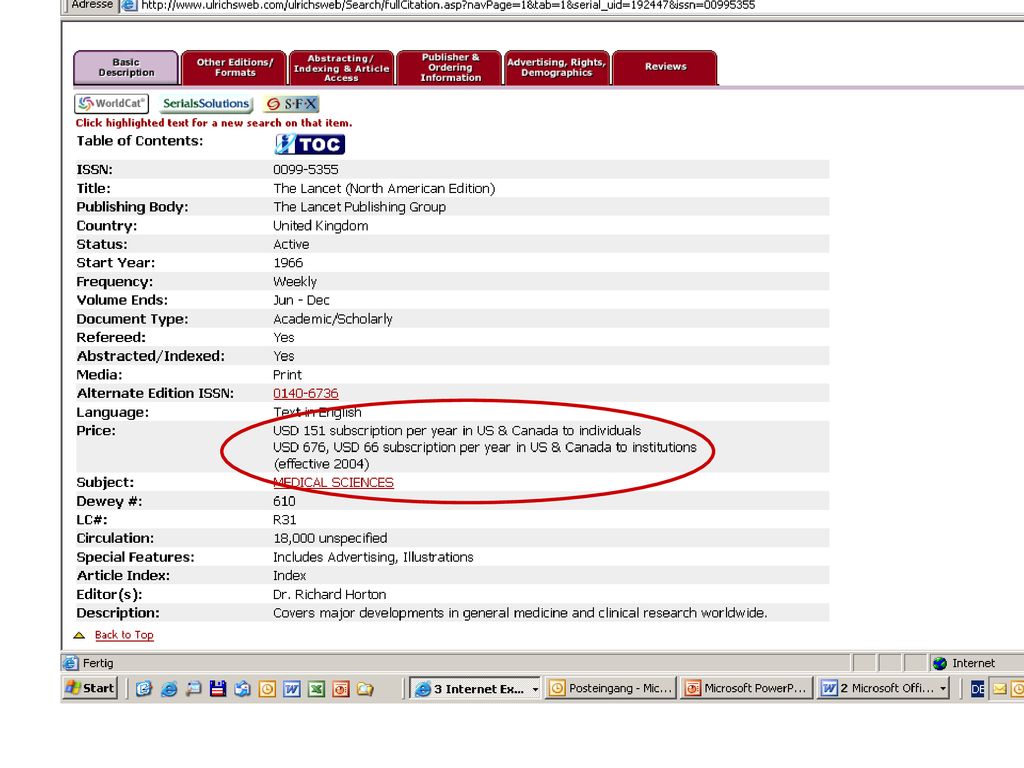Launch PowerPoint from quick launch
Screen dimensions: 1024x768
pyautogui.click(x=341, y=689)
